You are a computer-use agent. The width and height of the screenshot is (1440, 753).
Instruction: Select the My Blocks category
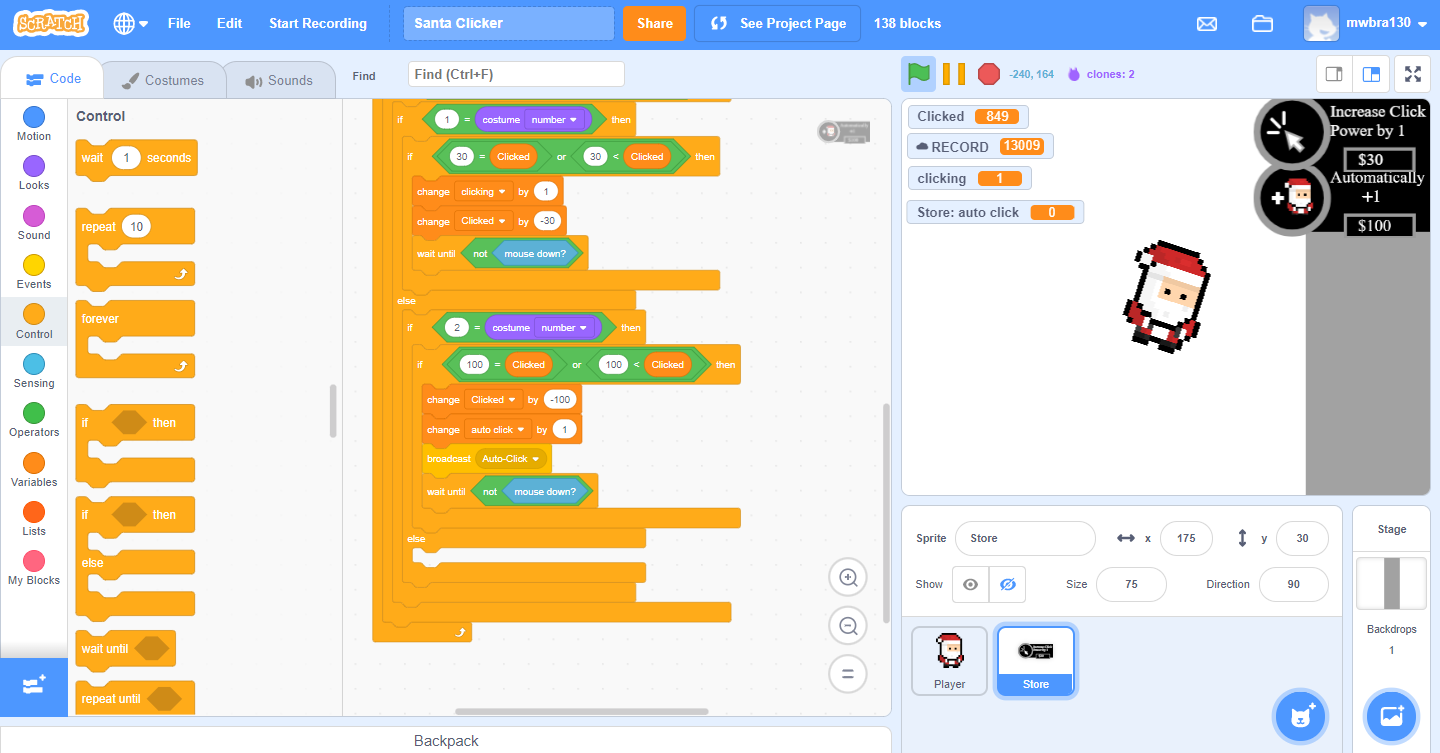pyautogui.click(x=34, y=569)
